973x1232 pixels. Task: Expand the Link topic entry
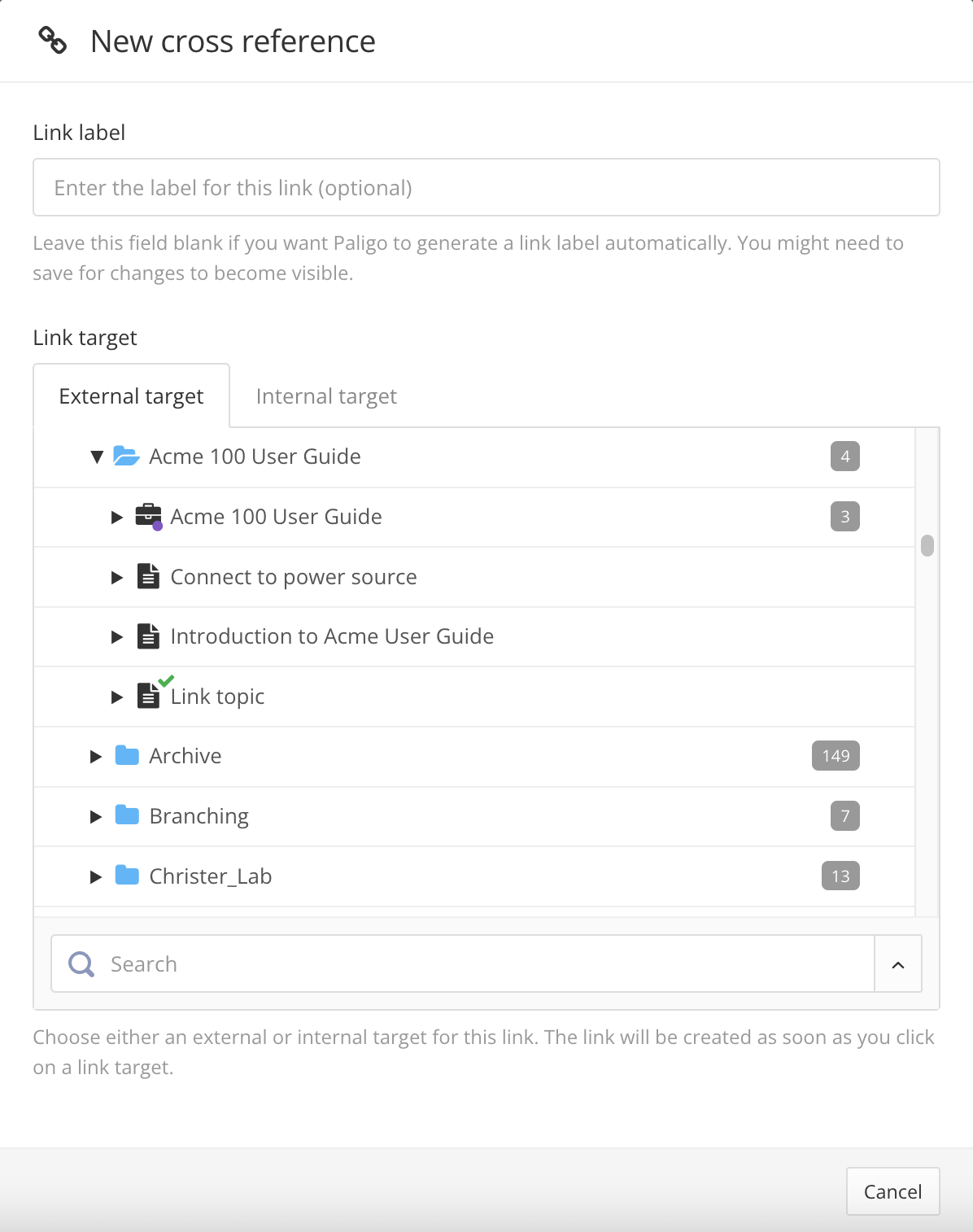click(x=116, y=697)
